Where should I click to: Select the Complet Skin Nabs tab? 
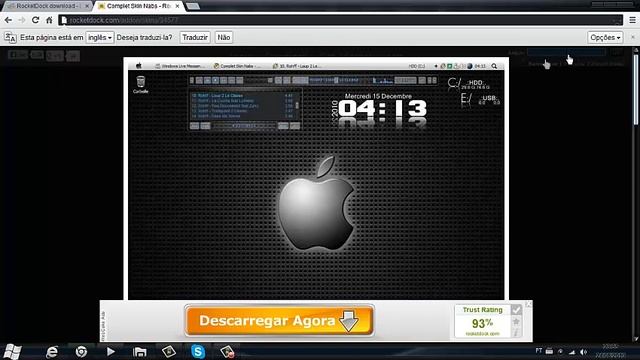pyautogui.click(x=138, y=6)
